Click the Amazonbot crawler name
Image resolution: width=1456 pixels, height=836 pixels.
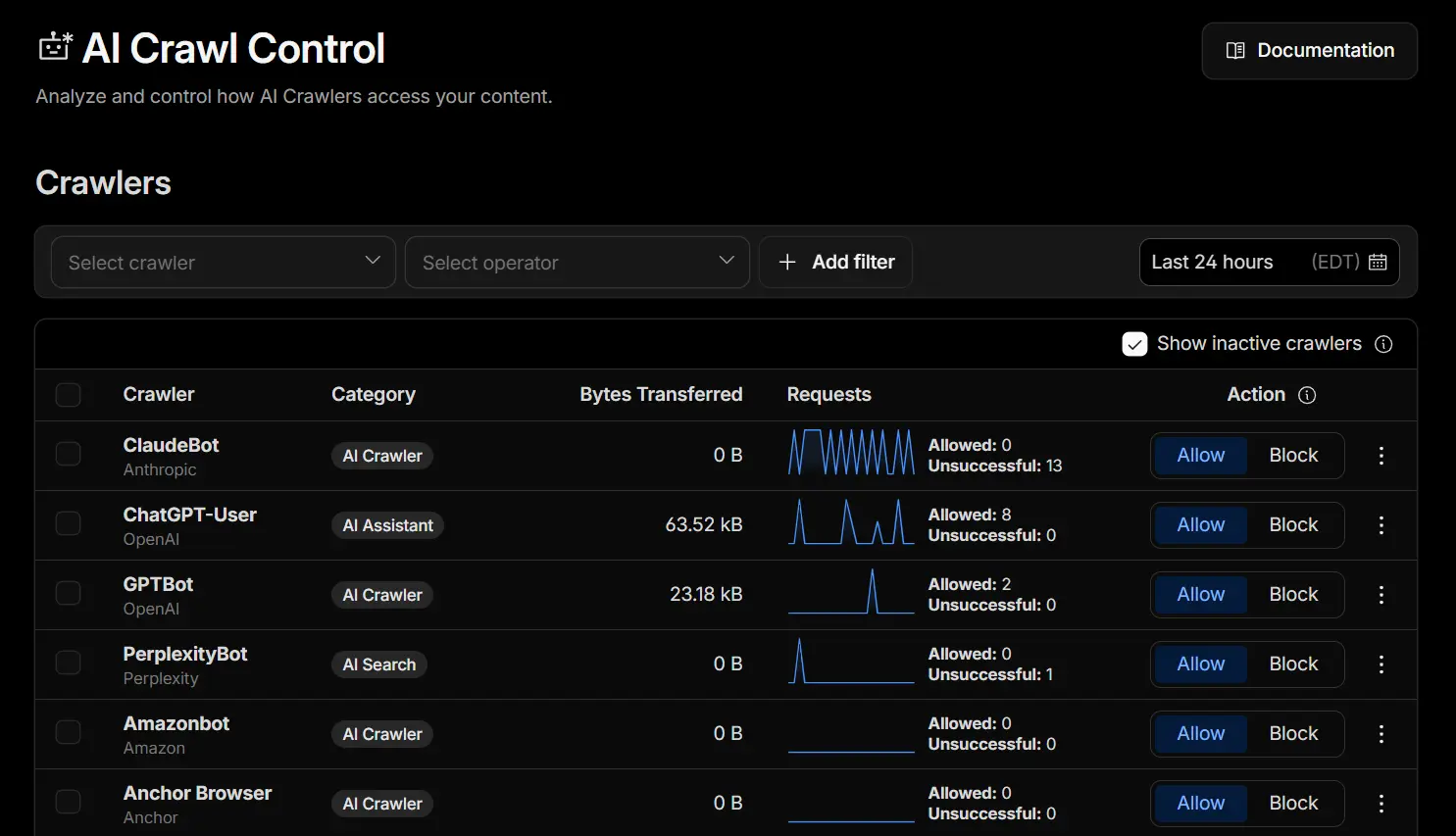pos(176,723)
